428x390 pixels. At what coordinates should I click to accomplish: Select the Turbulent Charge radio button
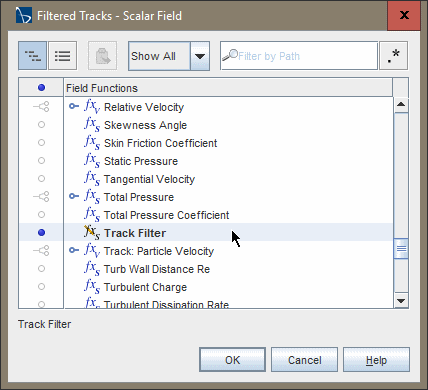(x=41, y=287)
